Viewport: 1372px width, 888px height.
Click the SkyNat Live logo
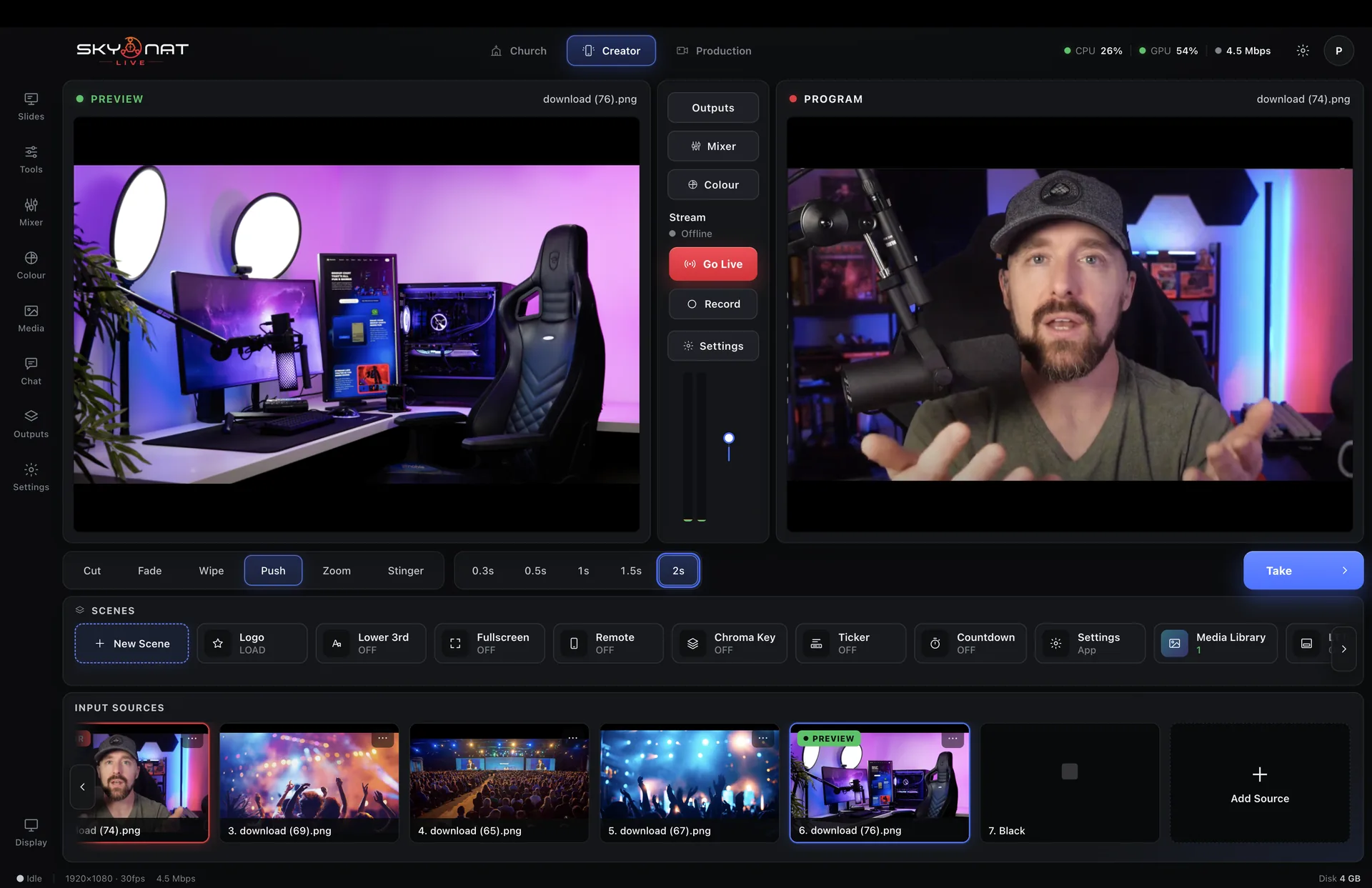(x=132, y=51)
